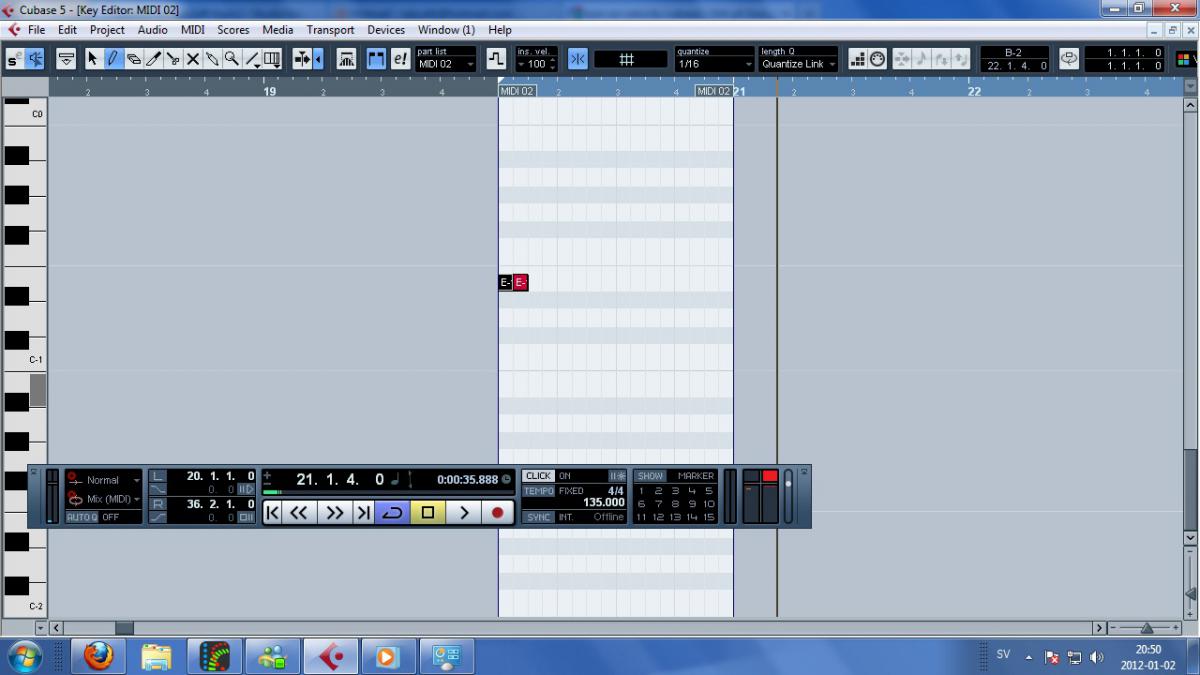Screen dimensions: 1200x675
Task: Select the Glue tool
Action: tap(212, 59)
